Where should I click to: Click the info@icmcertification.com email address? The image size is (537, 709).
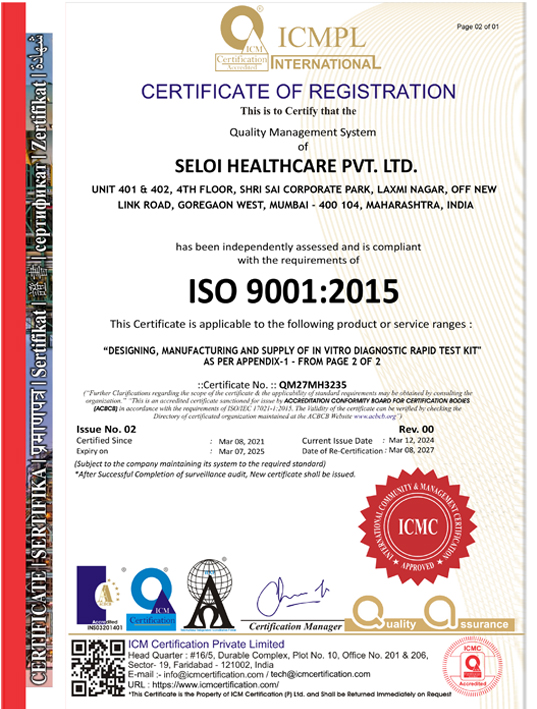[x=213, y=674]
